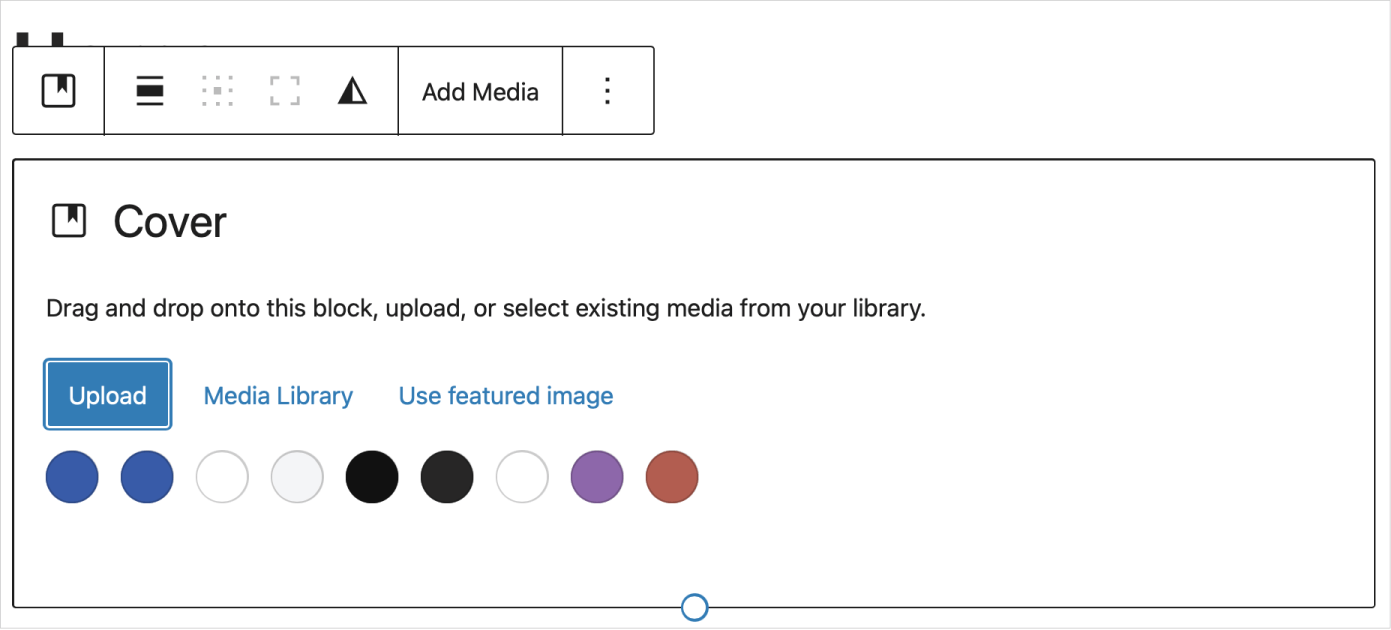This screenshot has width=1391, height=630.
Task: Pick the reddish-brown color swatch
Action: (672, 477)
